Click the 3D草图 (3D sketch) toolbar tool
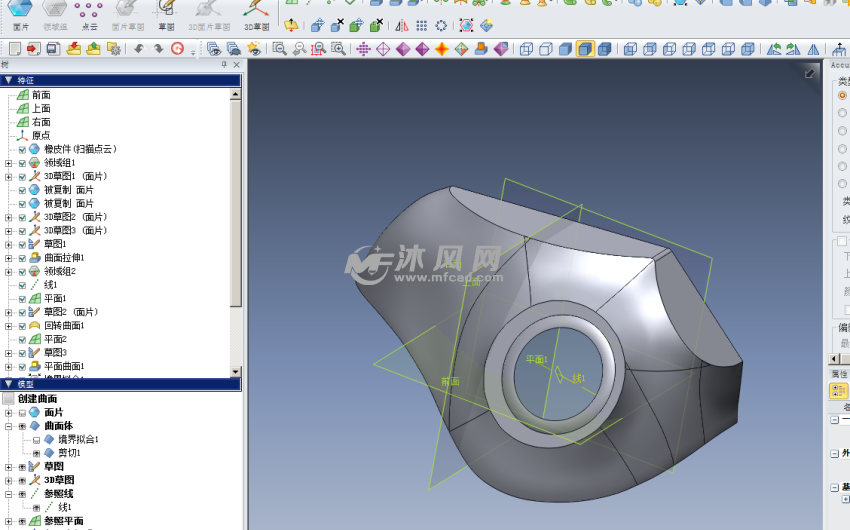 tap(257, 14)
